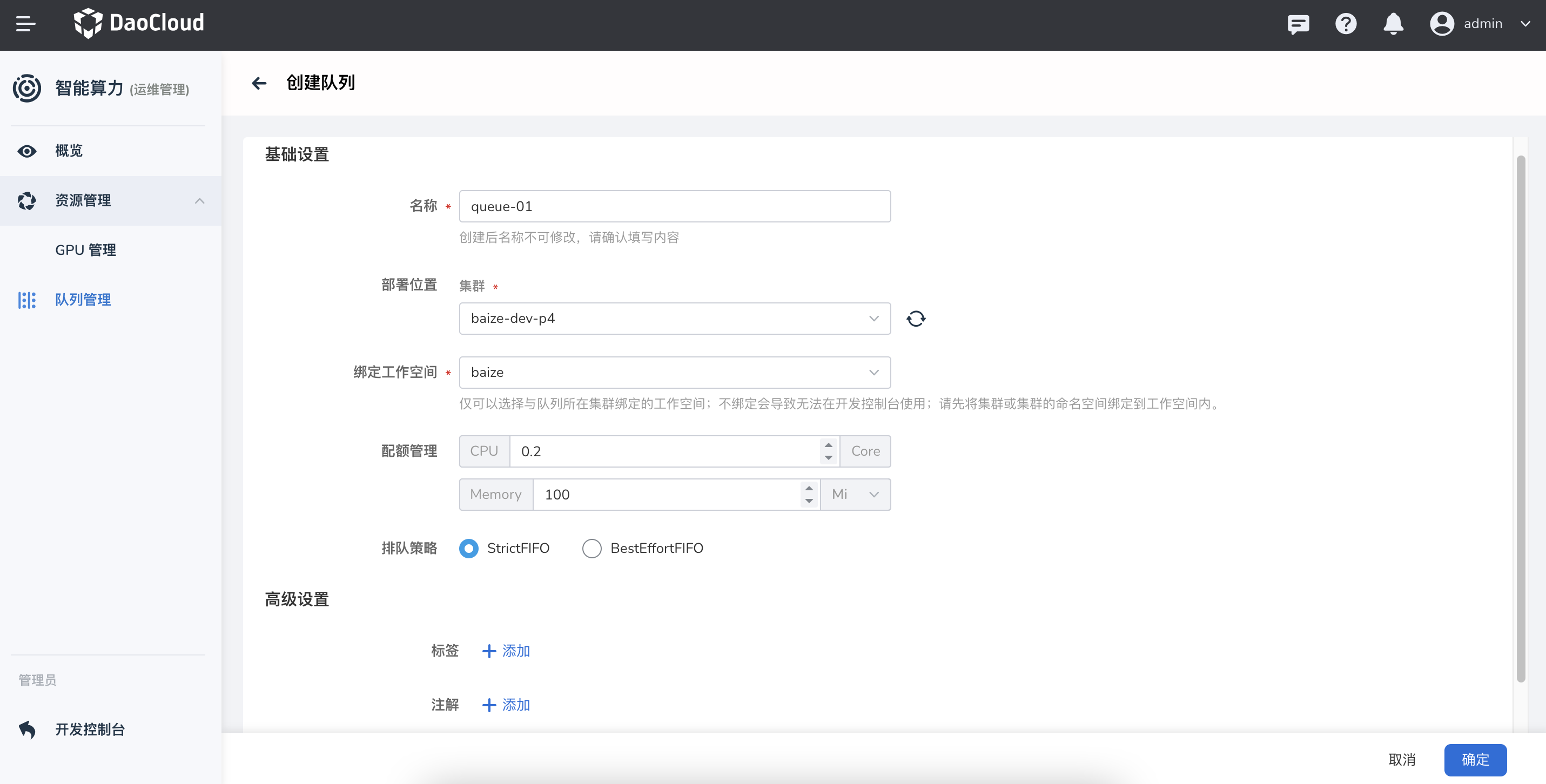Collapse the 资源管理 sidebar section
The image size is (1546, 784).
pos(199,201)
